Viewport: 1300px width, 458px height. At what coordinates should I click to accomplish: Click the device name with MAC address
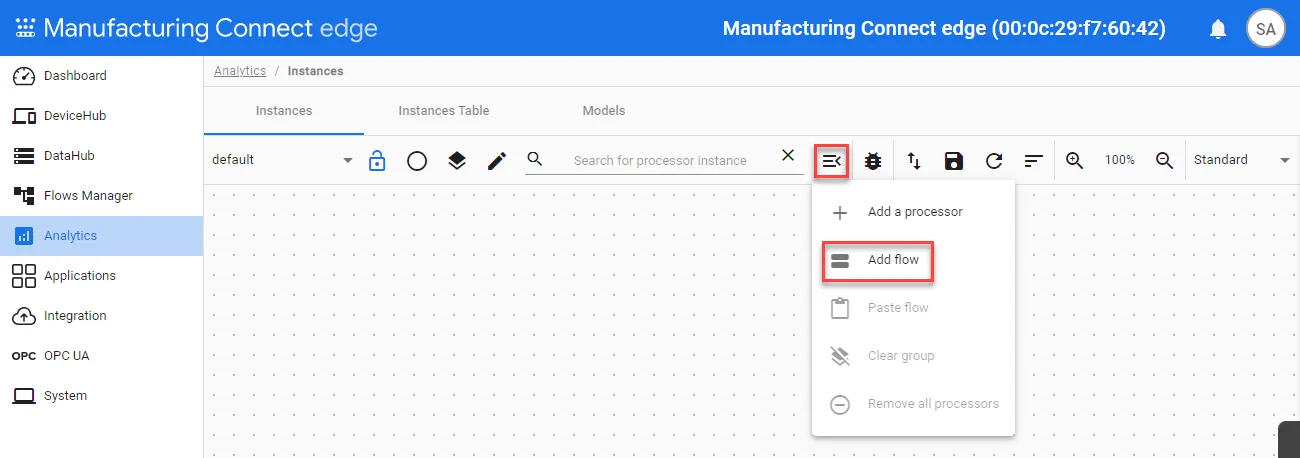(944, 28)
